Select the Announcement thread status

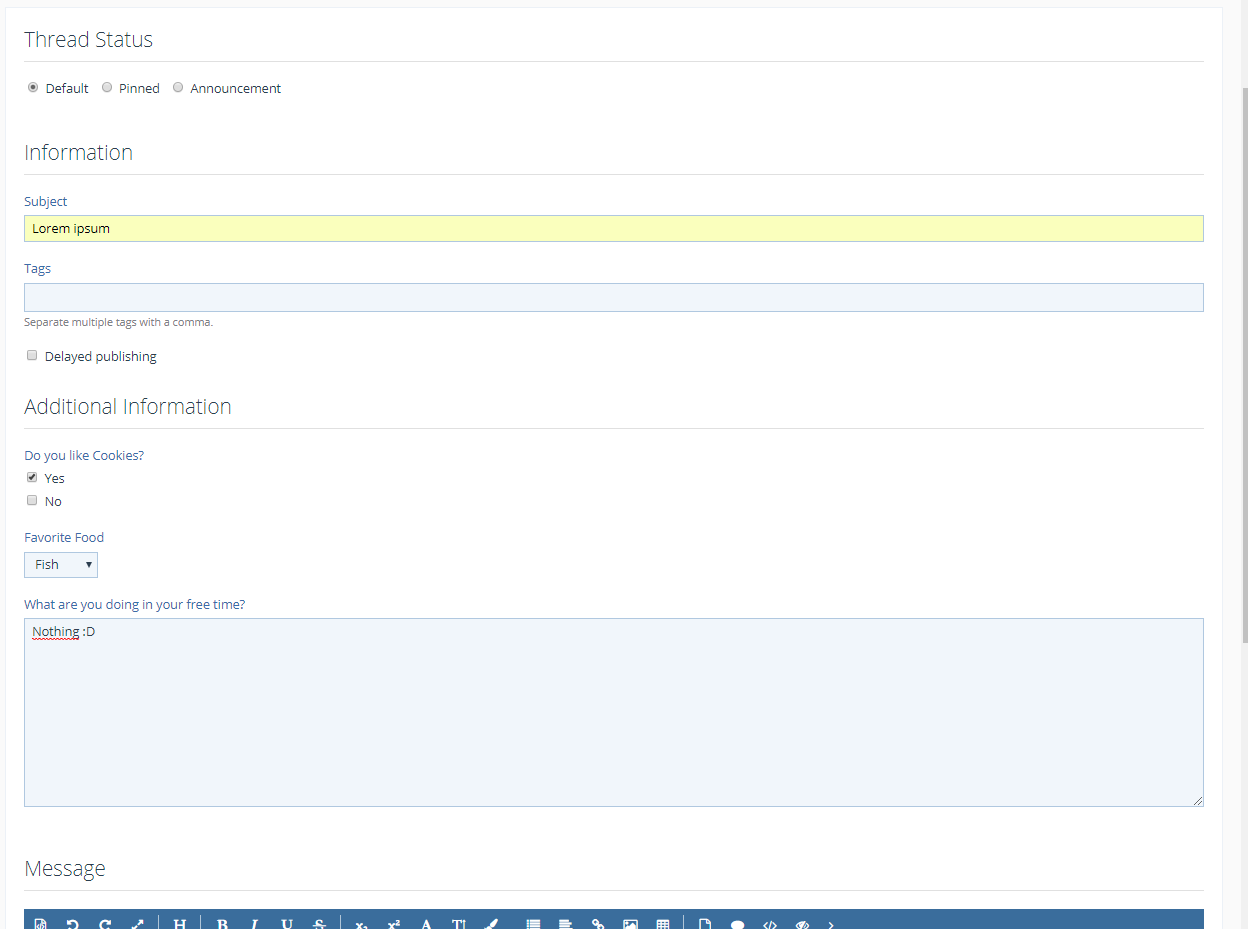(x=178, y=88)
